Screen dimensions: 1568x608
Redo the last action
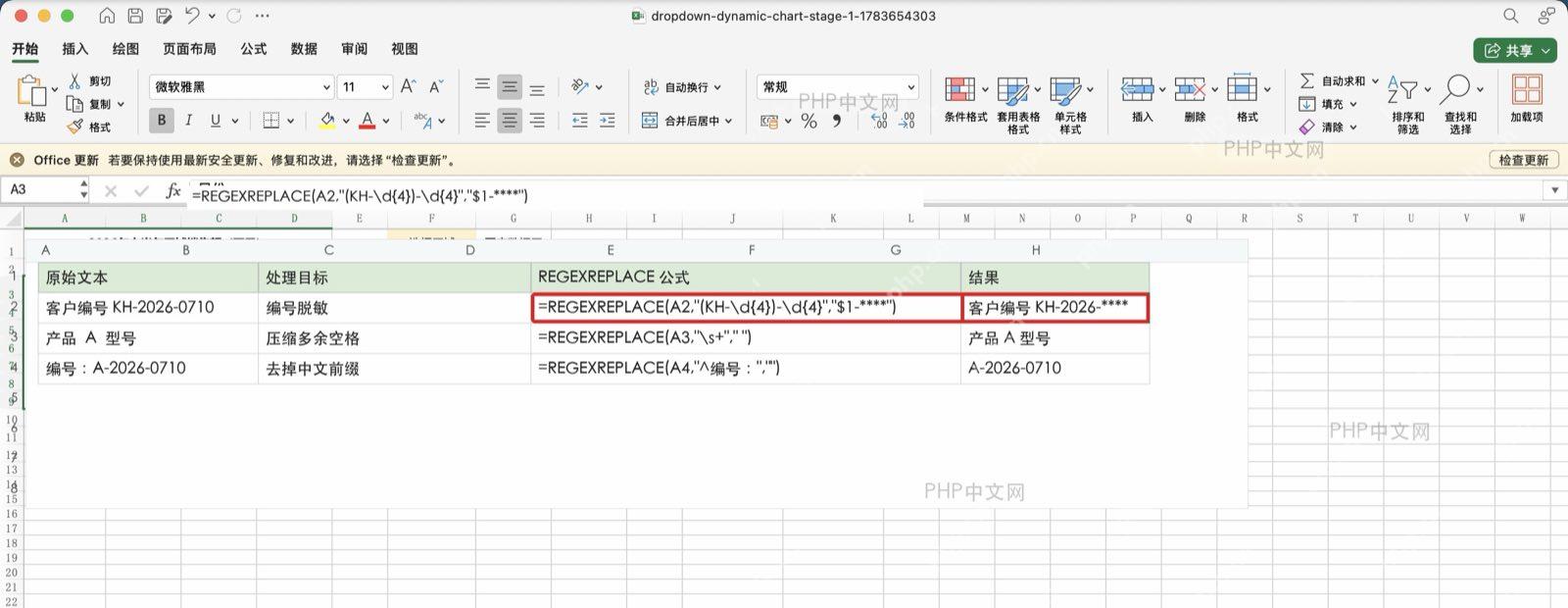click(234, 16)
